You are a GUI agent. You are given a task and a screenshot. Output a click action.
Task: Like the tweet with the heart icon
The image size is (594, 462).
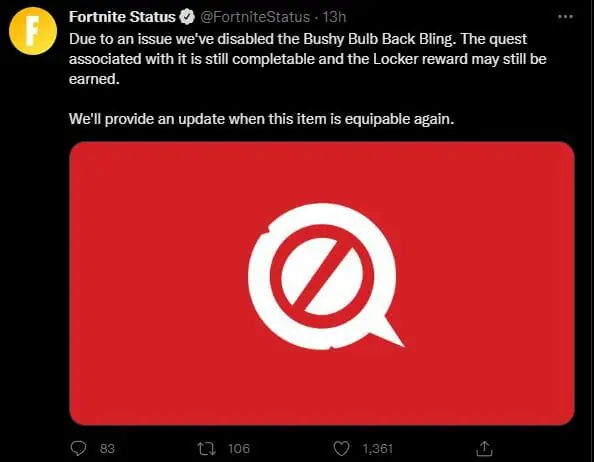[341, 449]
